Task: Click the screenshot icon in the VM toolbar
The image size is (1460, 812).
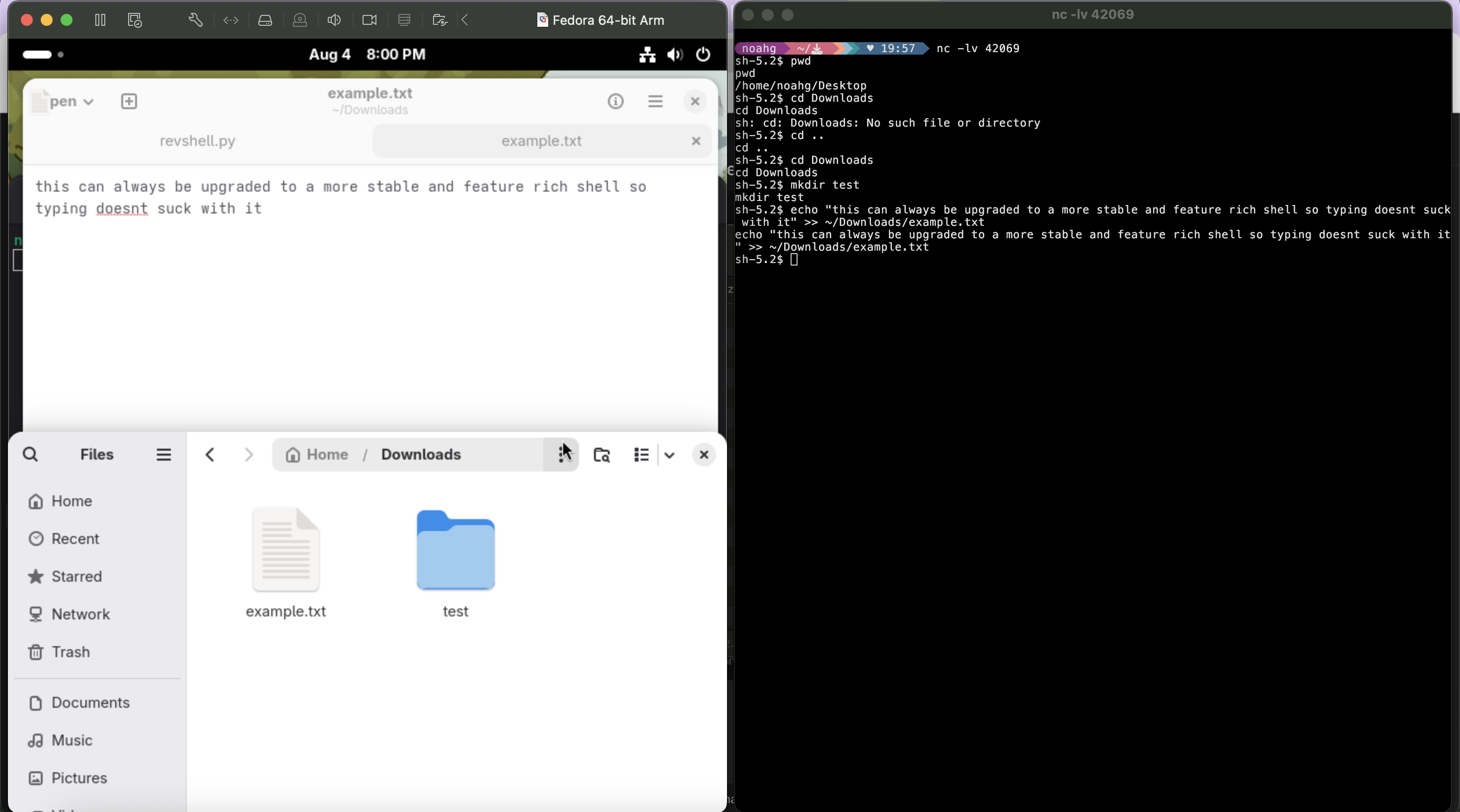Action: pos(134,20)
